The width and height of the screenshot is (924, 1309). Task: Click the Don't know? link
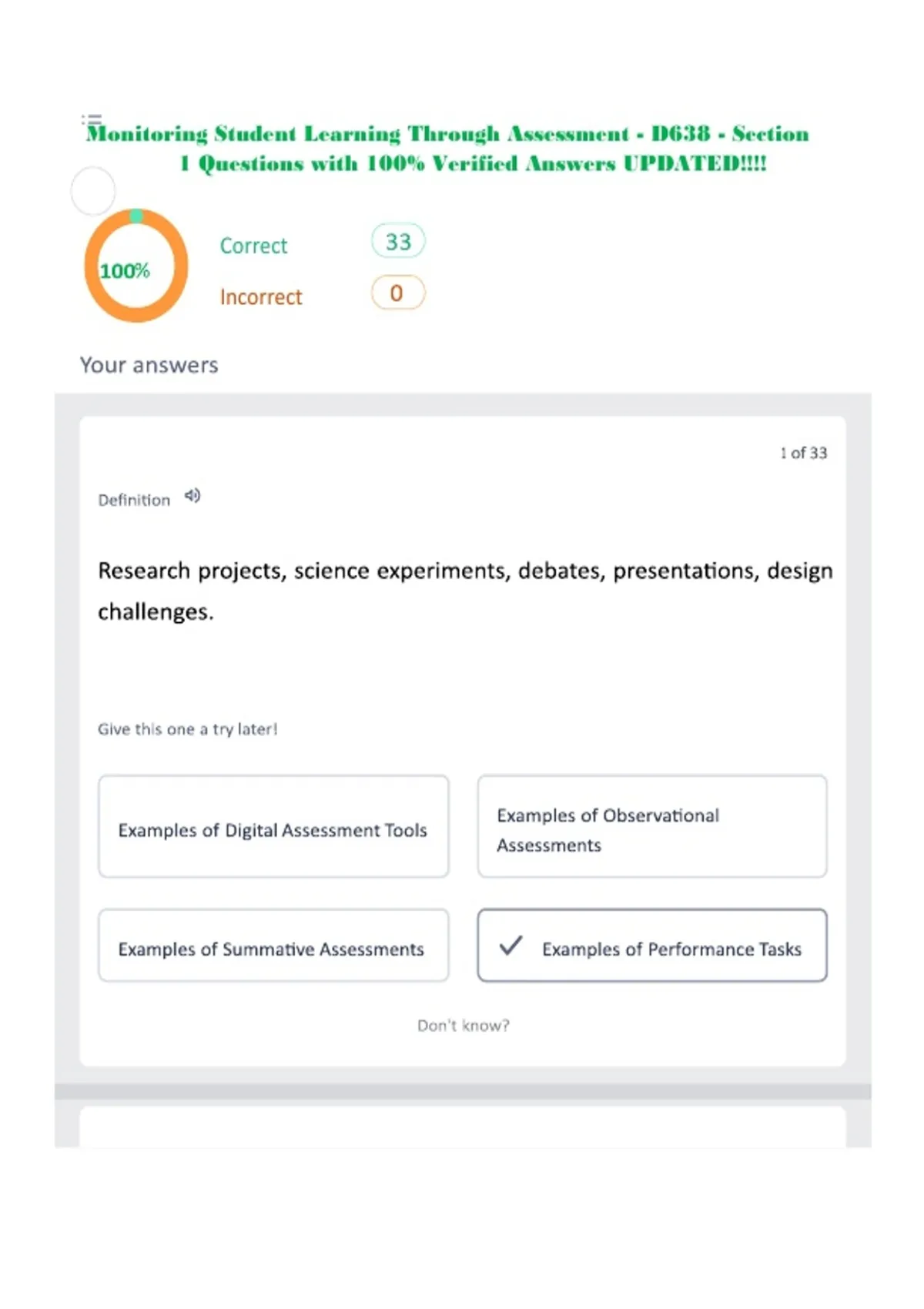pos(464,1026)
